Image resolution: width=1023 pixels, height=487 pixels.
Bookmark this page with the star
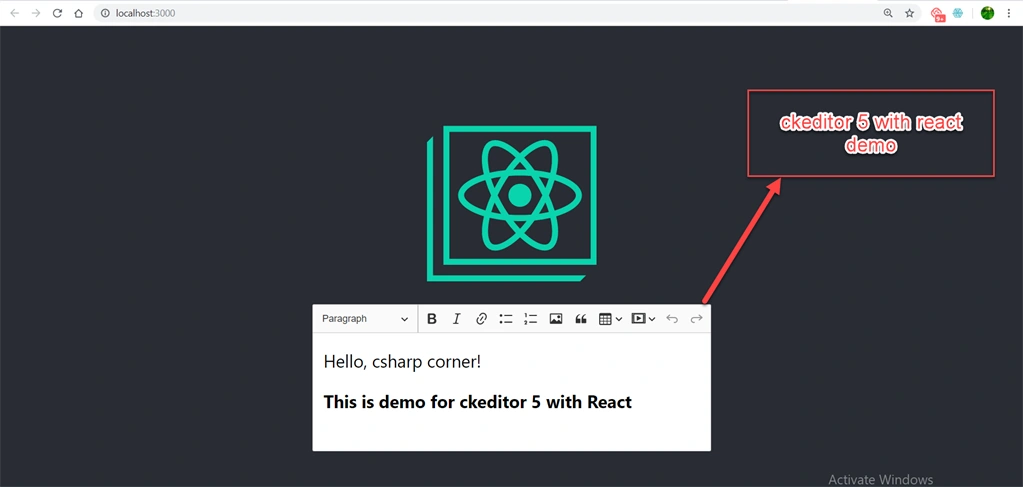[x=909, y=13]
